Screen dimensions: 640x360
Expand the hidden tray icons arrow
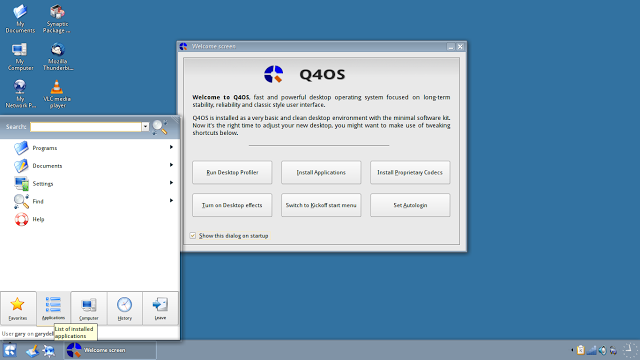[x=572, y=350]
